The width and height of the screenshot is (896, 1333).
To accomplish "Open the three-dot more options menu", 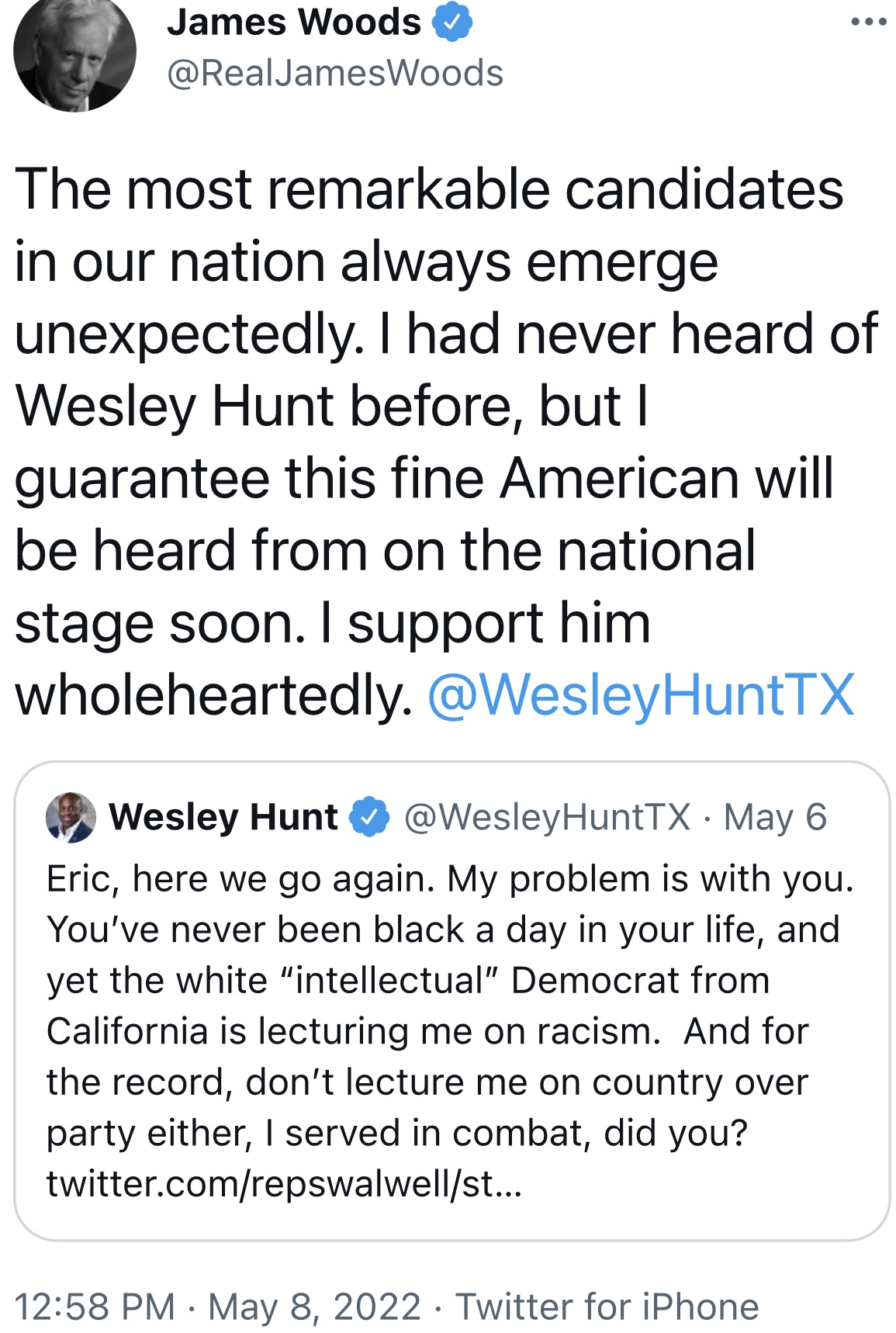I will pos(868,22).
